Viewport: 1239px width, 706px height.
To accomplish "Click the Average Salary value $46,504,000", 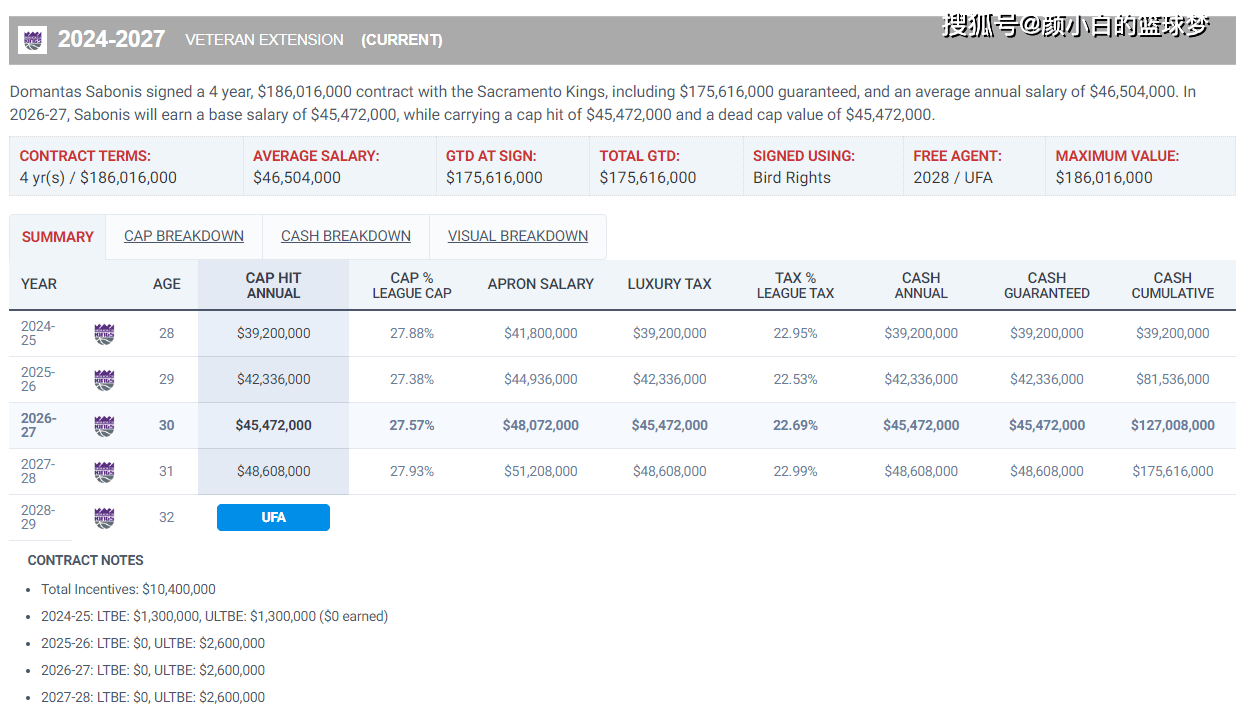I will (x=297, y=178).
